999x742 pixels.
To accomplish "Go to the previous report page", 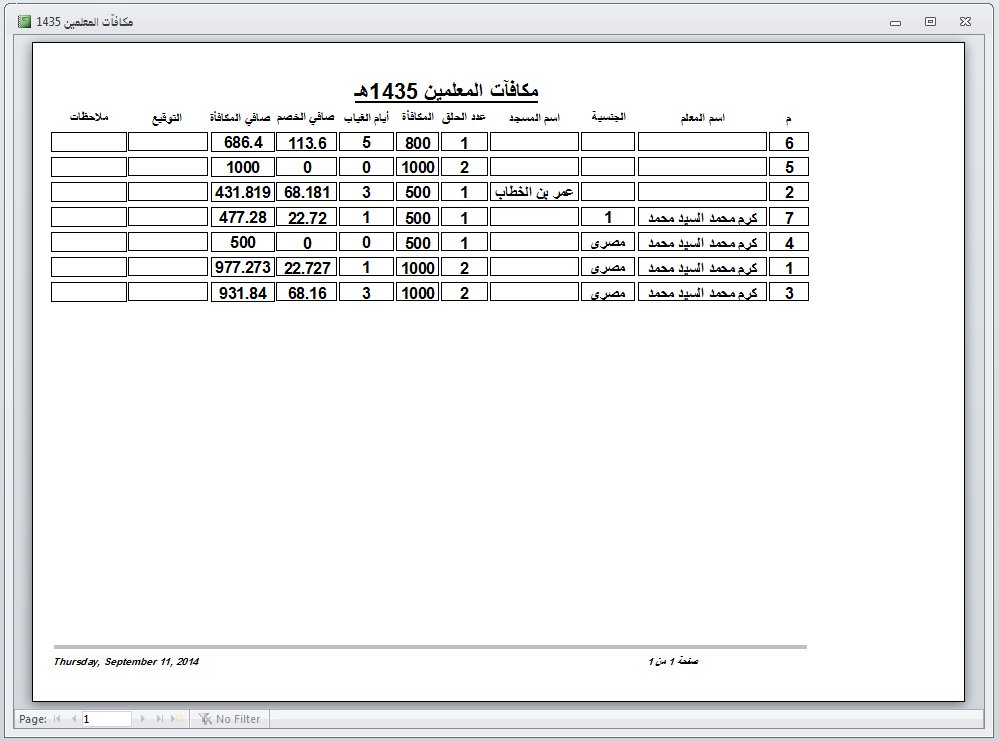I will click(74, 718).
